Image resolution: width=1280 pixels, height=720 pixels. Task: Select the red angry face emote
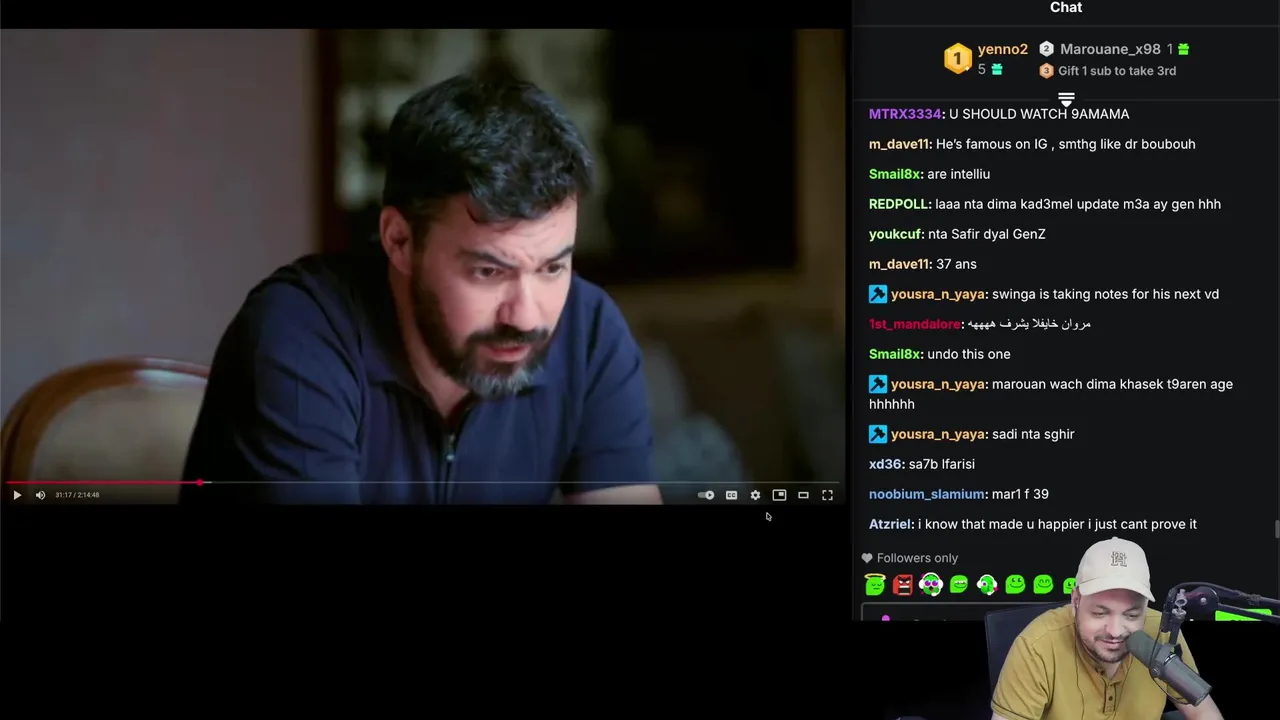point(903,585)
